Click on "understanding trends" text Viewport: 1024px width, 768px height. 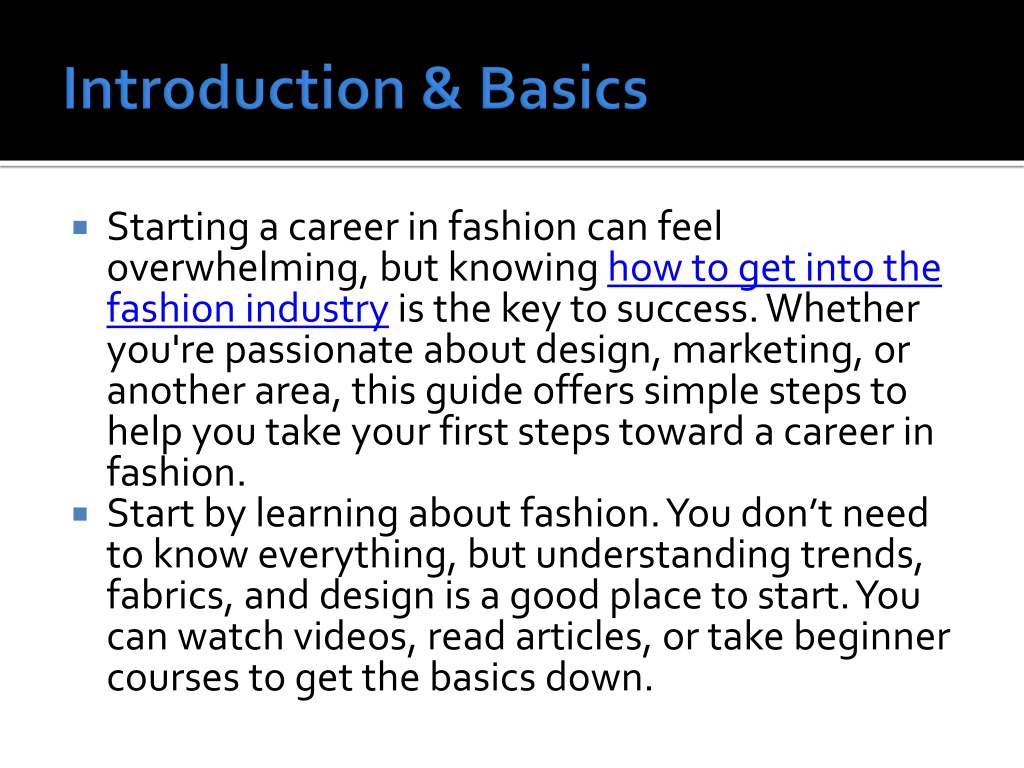click(x=726, y=555)
